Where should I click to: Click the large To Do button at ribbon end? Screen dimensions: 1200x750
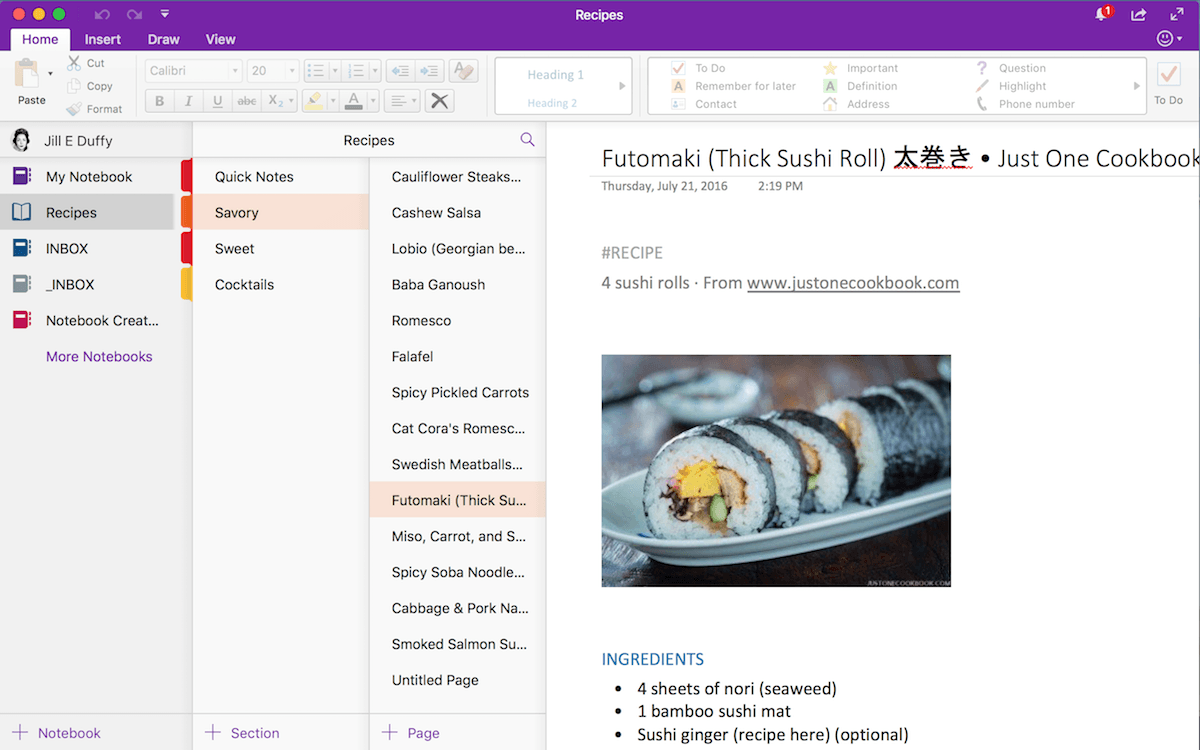click(x=1168, y=83)
